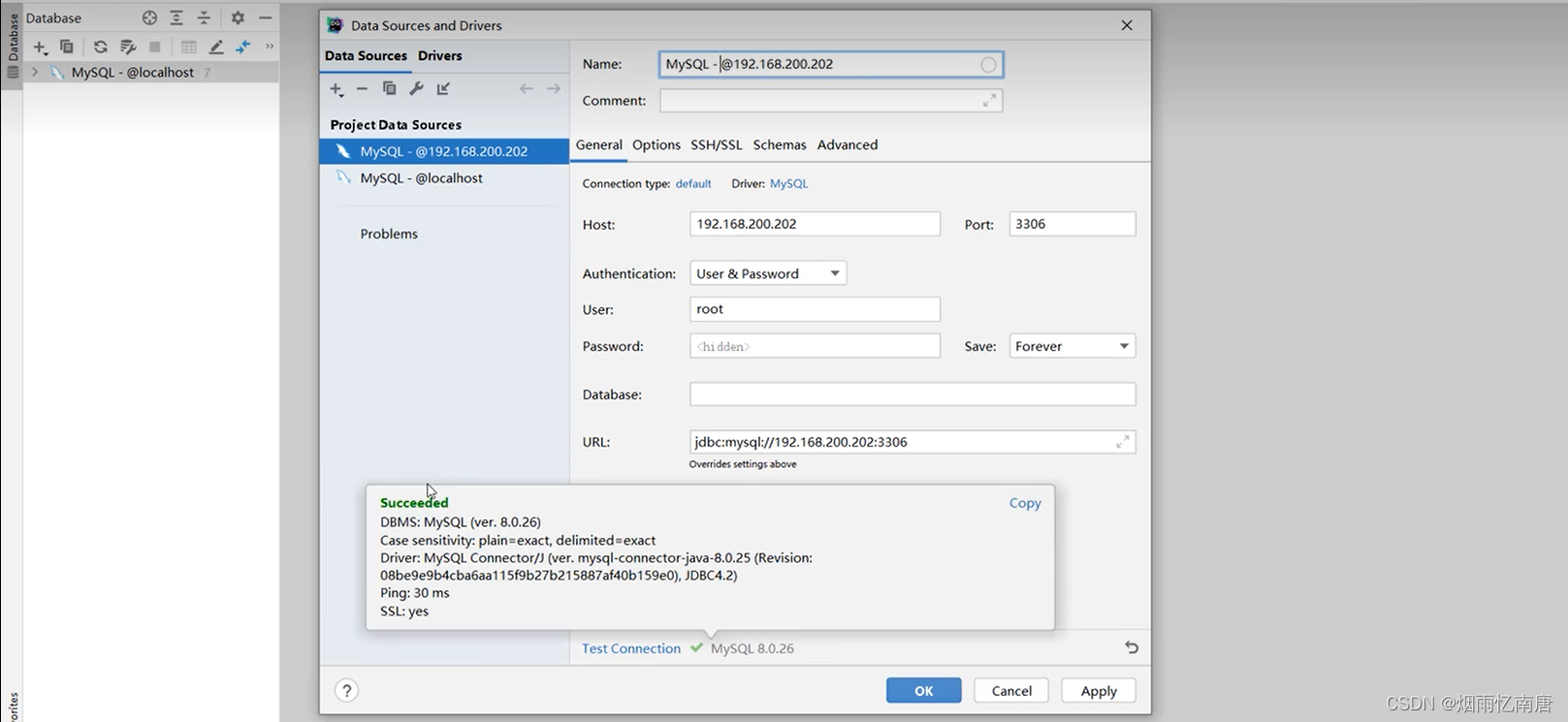Click the wrench icon in the dialog toolbar
Viewport: 1568px width, 722px height.
tap(416, 89)
